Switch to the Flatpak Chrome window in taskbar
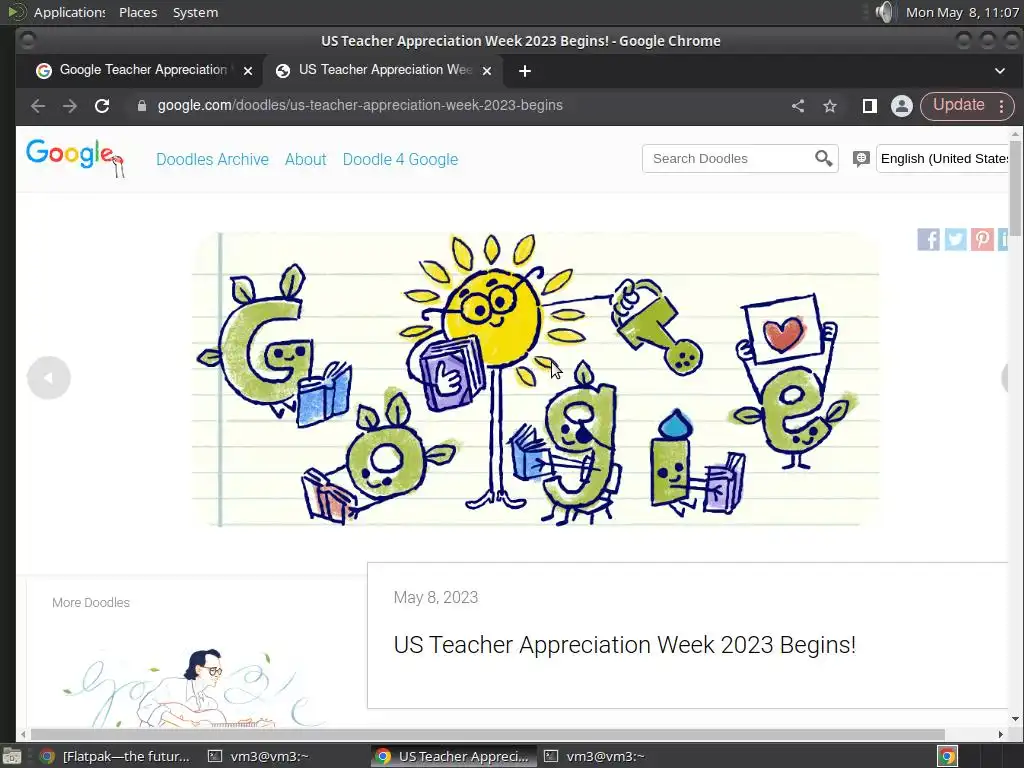Viewport: 1024px width, 768px height. [x=116, y=756]
